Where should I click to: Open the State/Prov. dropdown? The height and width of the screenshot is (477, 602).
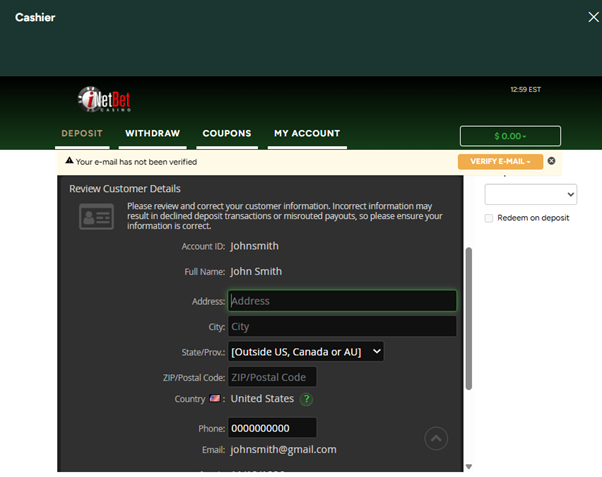306,351
